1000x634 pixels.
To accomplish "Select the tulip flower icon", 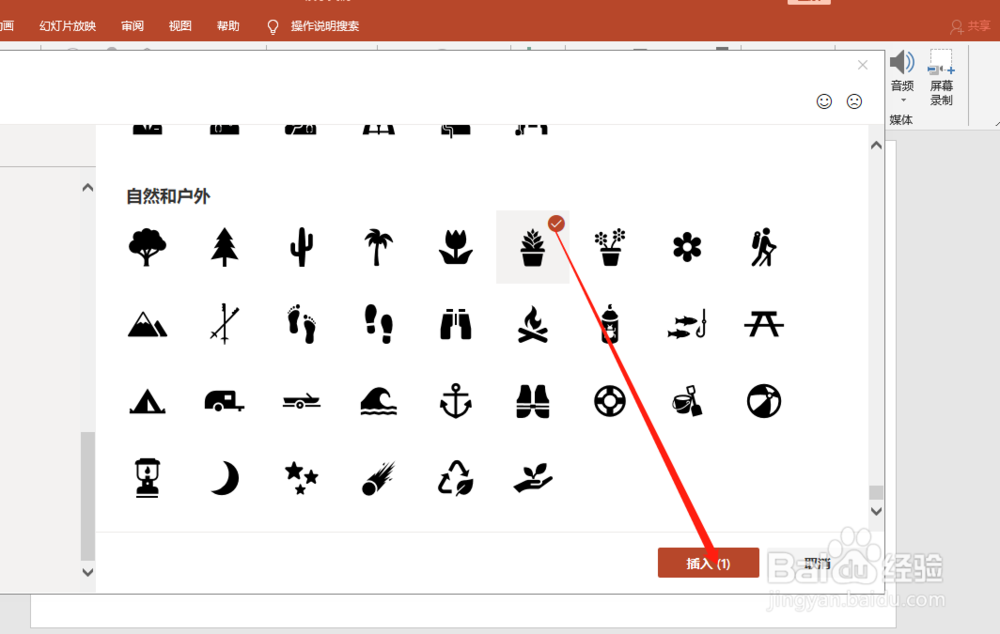I will pos(455,247).
